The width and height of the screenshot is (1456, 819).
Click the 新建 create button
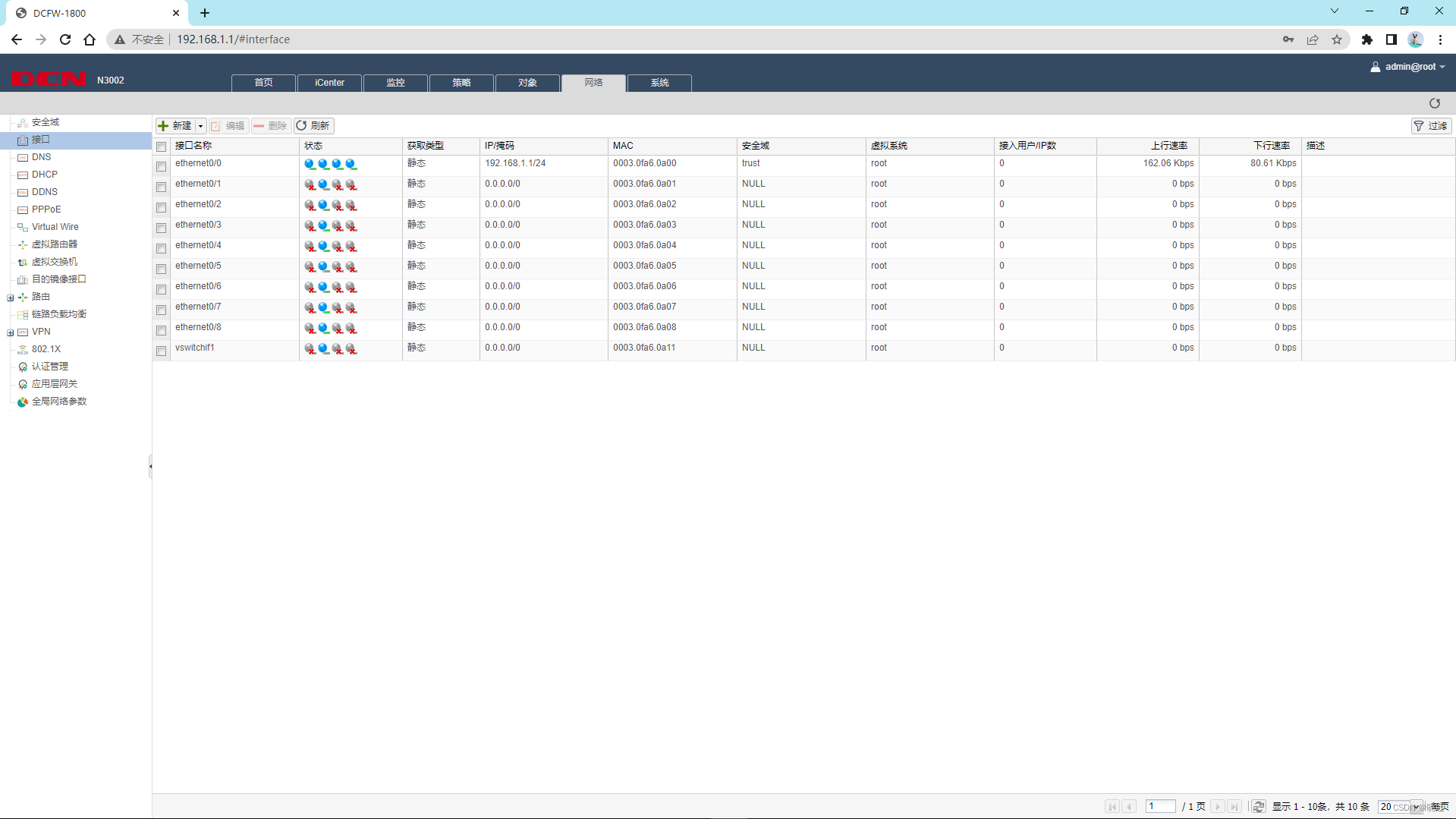click(x=176, y=126)
